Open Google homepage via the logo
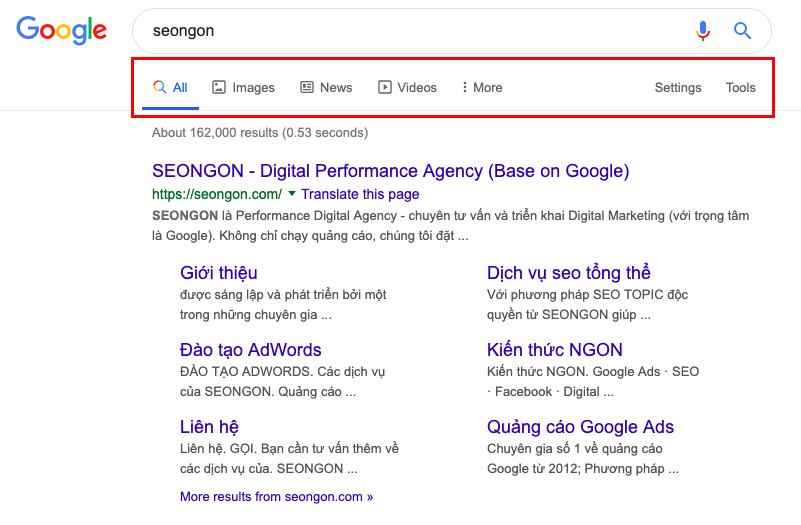801x525 pixels. pos(62,31)
